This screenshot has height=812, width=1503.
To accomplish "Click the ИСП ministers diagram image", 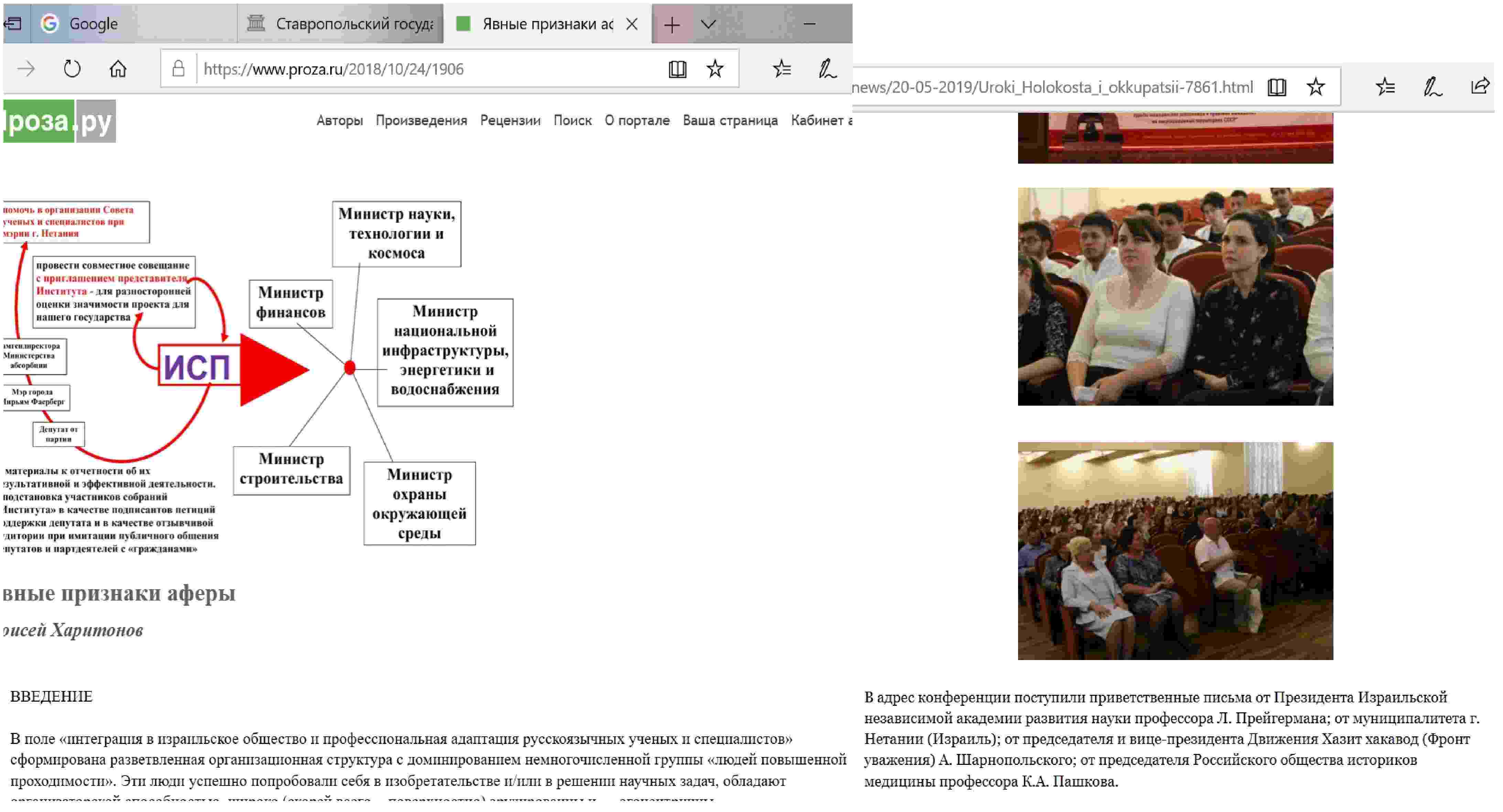I will pos(258,378).
